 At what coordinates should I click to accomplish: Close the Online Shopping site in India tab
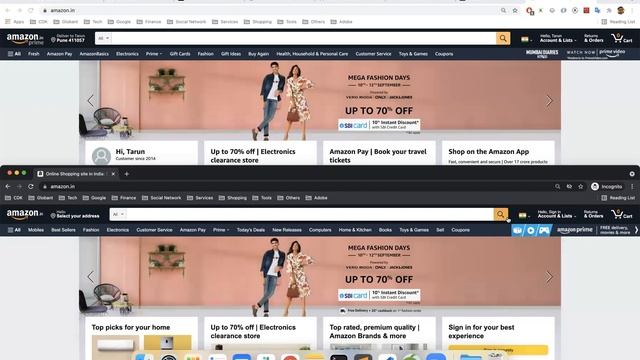(113, 174)
